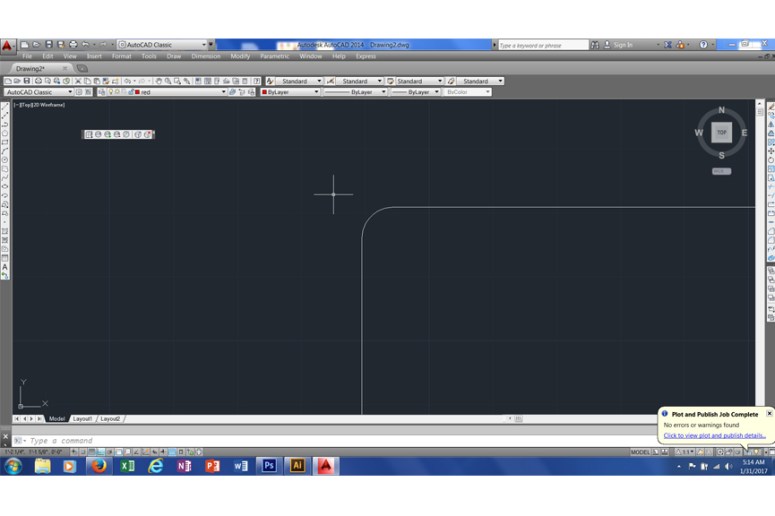The image size is (775, 516).
Task: Toggle layer on/off lightbulb for red layer
Action: [x=111, y=92]
